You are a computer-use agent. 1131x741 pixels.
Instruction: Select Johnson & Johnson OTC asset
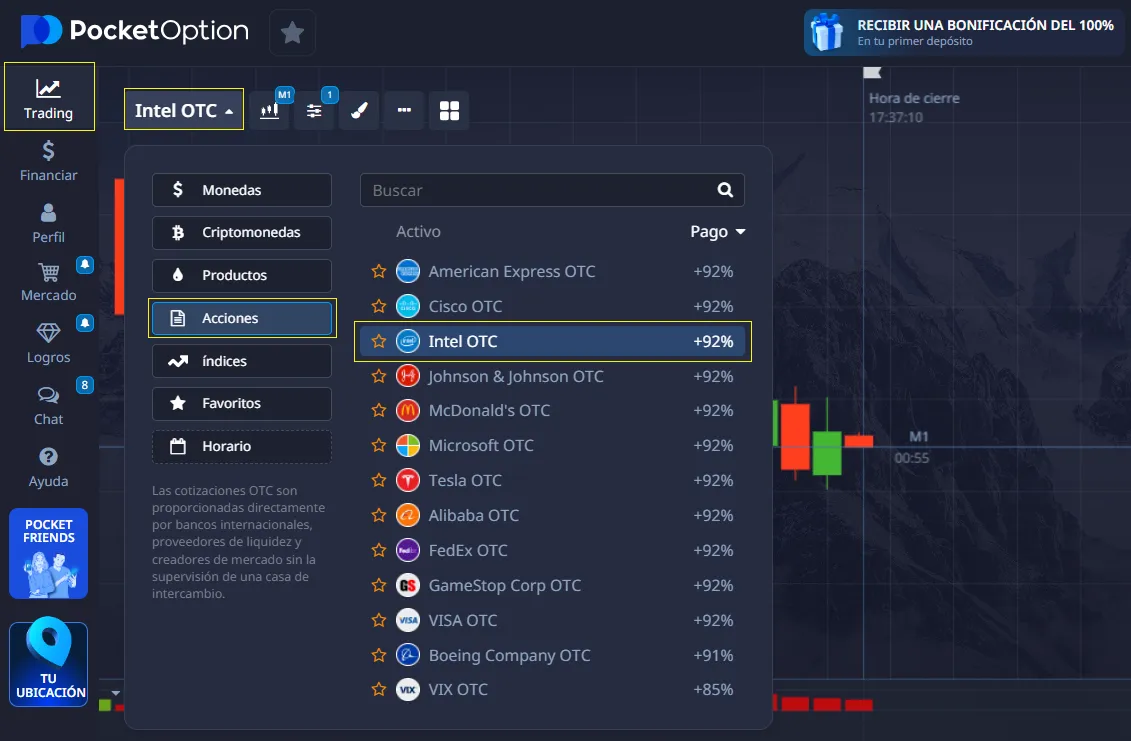click(553, 376)
